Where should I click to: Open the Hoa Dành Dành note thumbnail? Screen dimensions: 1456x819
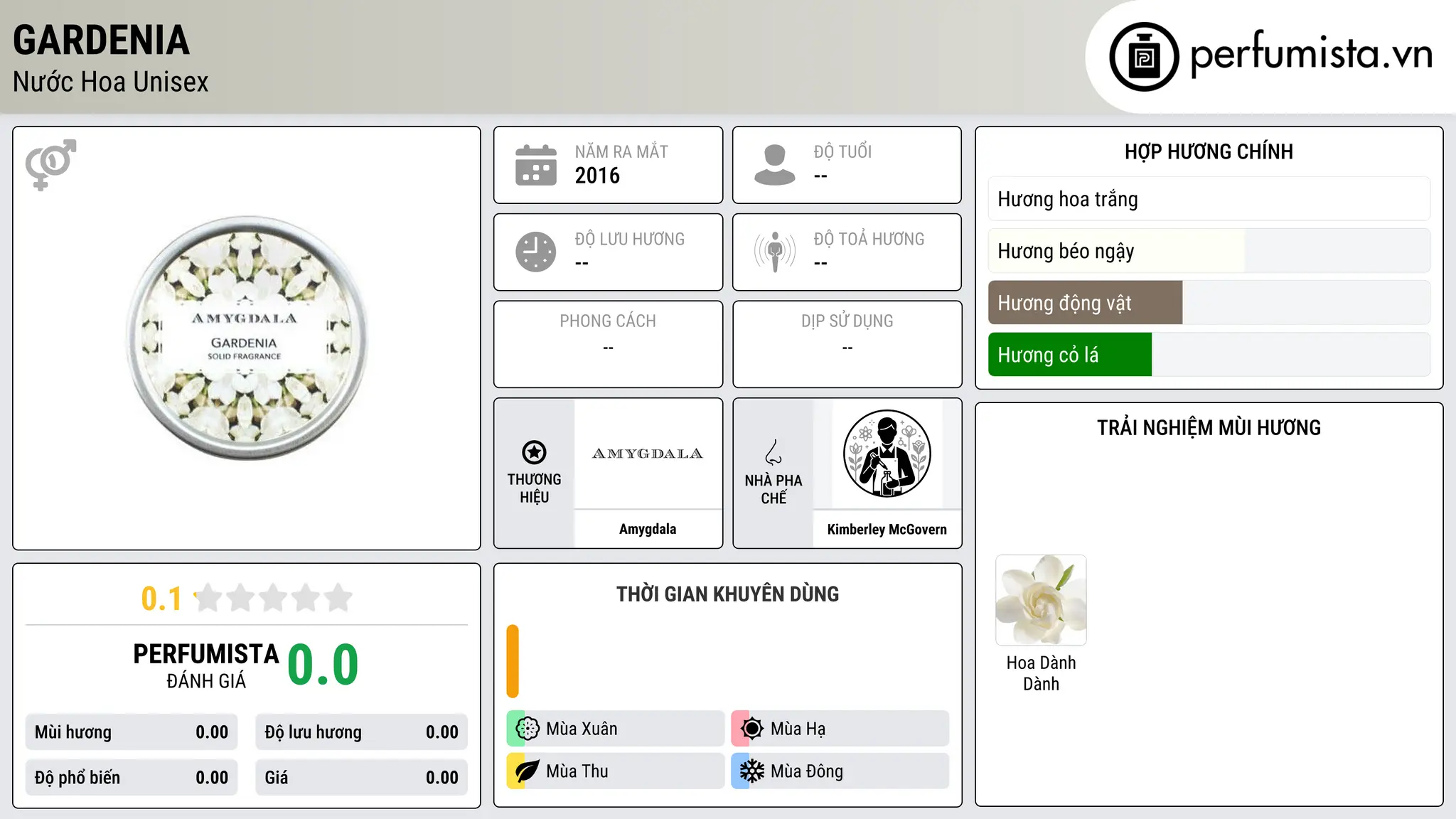click(1041, 600)
